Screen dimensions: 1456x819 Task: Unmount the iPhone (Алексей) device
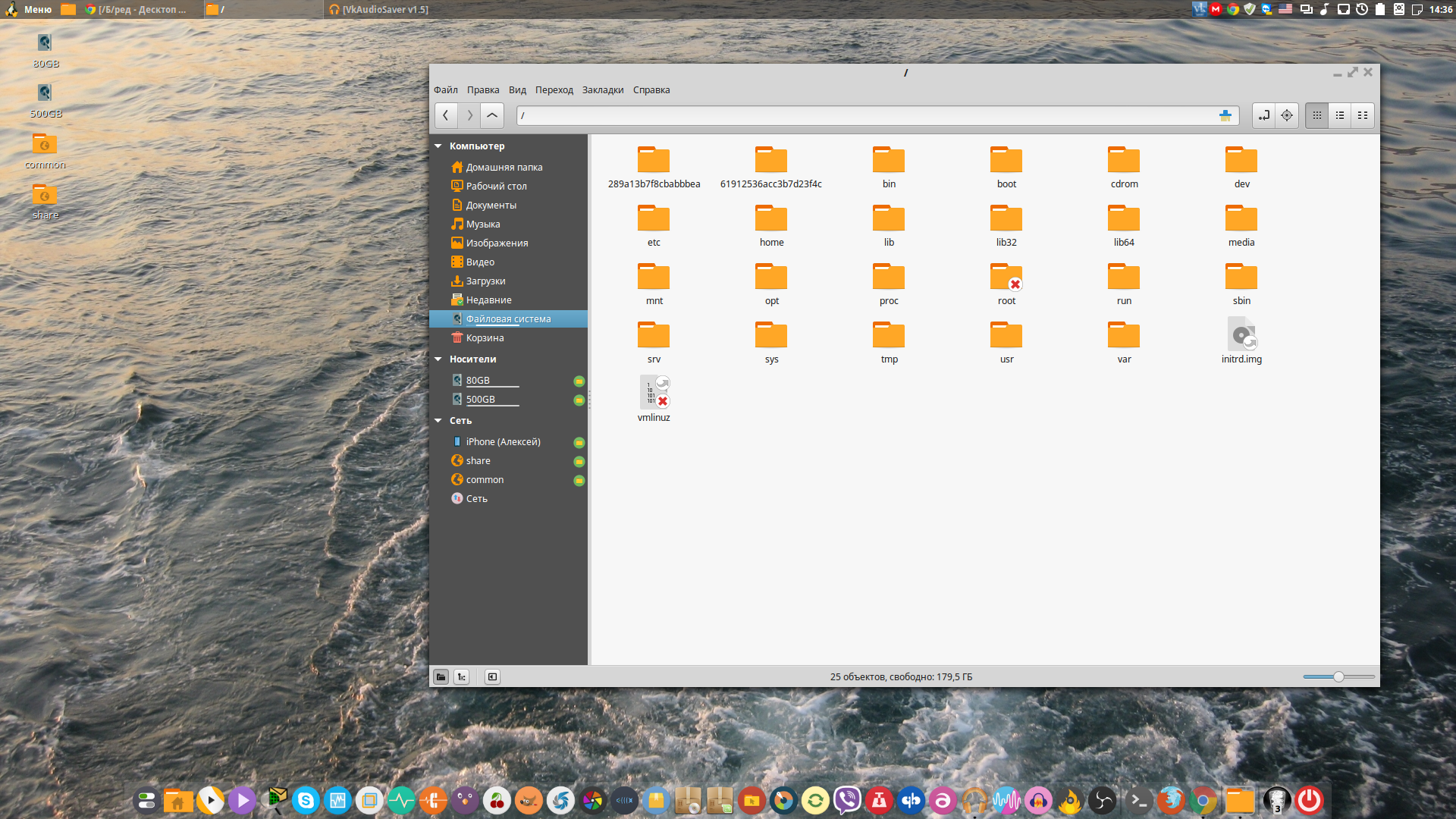point(579,442)
